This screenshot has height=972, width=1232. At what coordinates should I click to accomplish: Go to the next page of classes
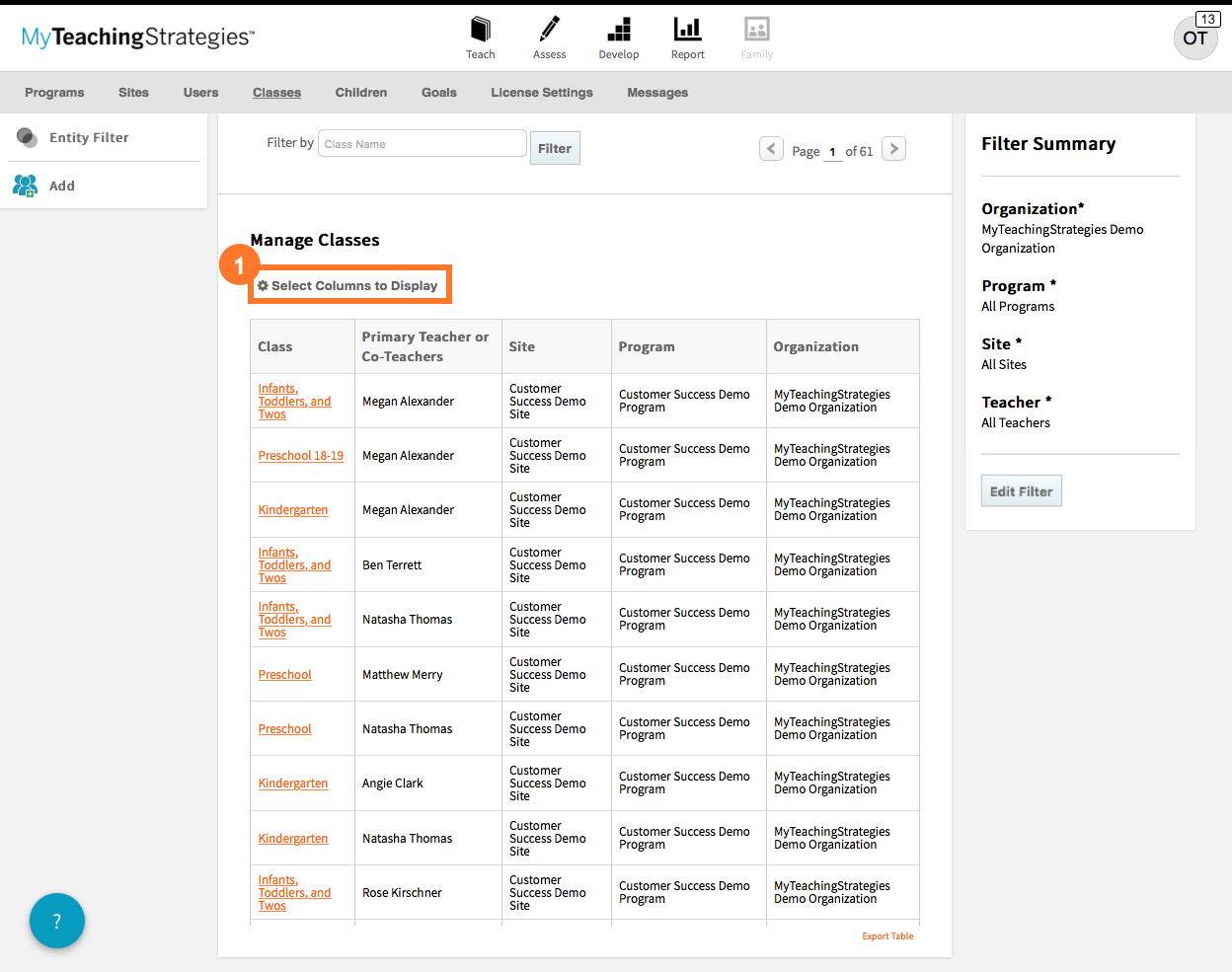tap(892, 148)
